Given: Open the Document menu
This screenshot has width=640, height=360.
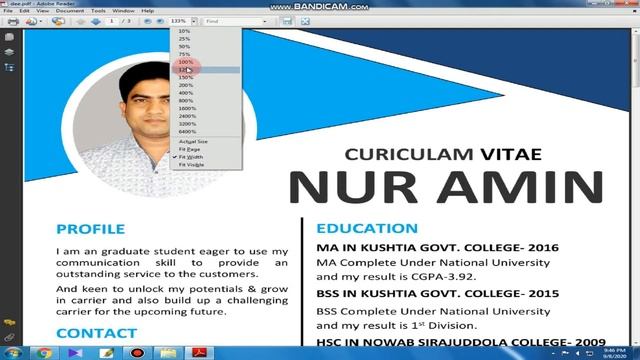Looking at the screenshot, I should click(x=70, y=11).
